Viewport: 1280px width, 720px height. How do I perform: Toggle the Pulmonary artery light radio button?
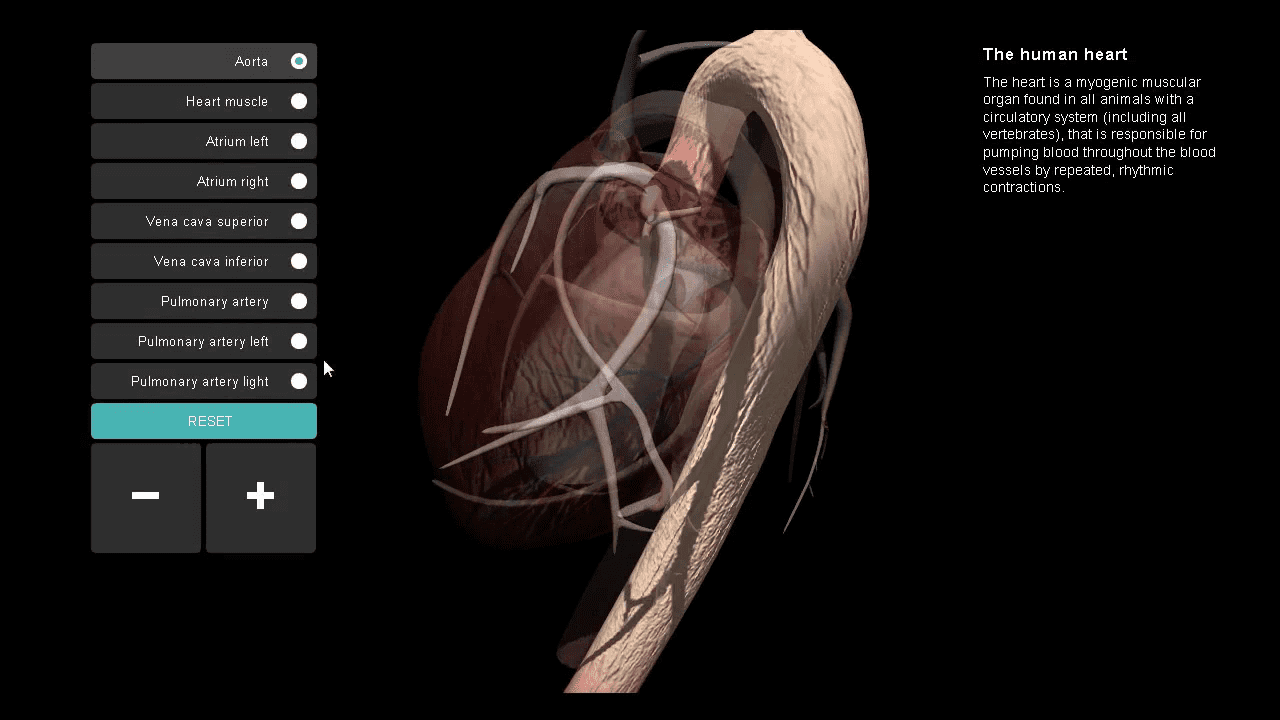tap(299, 381)
